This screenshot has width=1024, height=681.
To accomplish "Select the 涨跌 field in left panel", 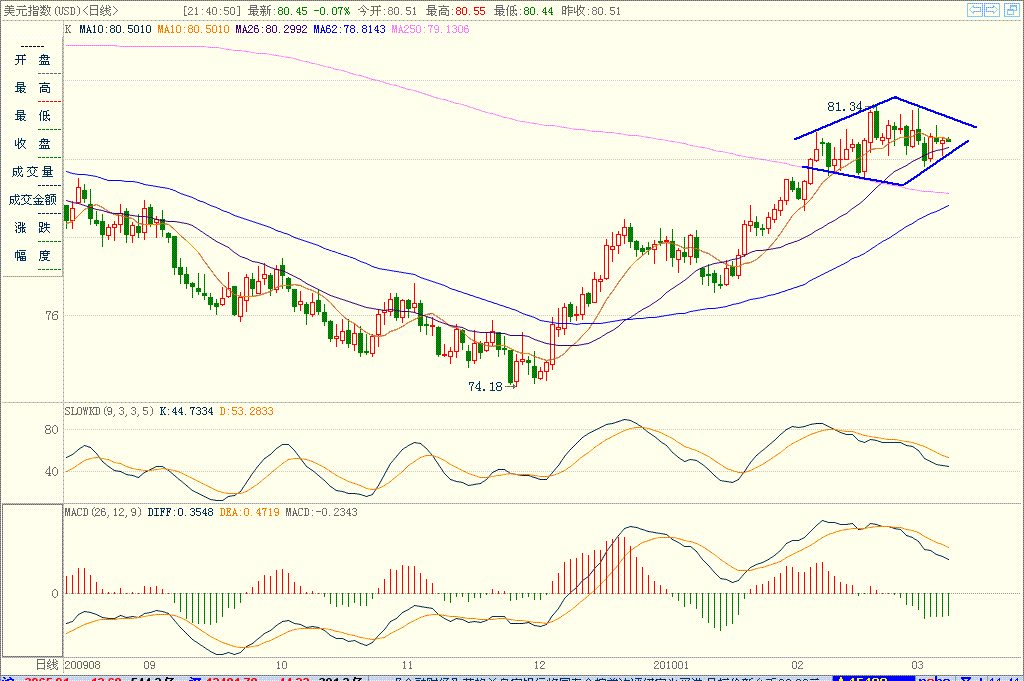I will tap(33, 228).
